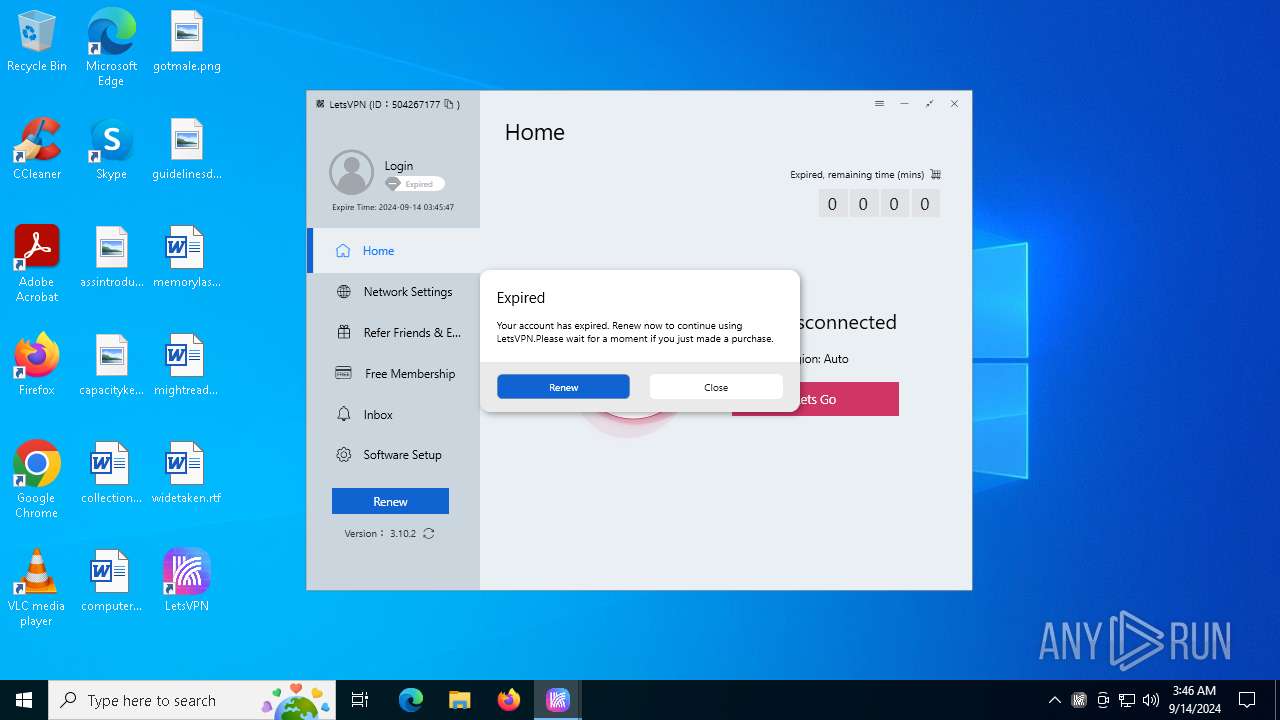This screenshot has width=1280, height=720.
Task: Minimize the LetsVPN window
Action: (x=904, y=104)
